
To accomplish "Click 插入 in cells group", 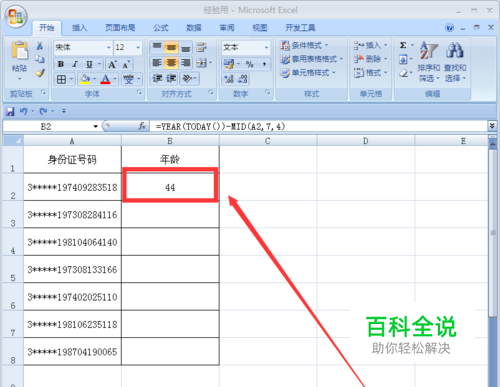I will [x=370, y=45].
